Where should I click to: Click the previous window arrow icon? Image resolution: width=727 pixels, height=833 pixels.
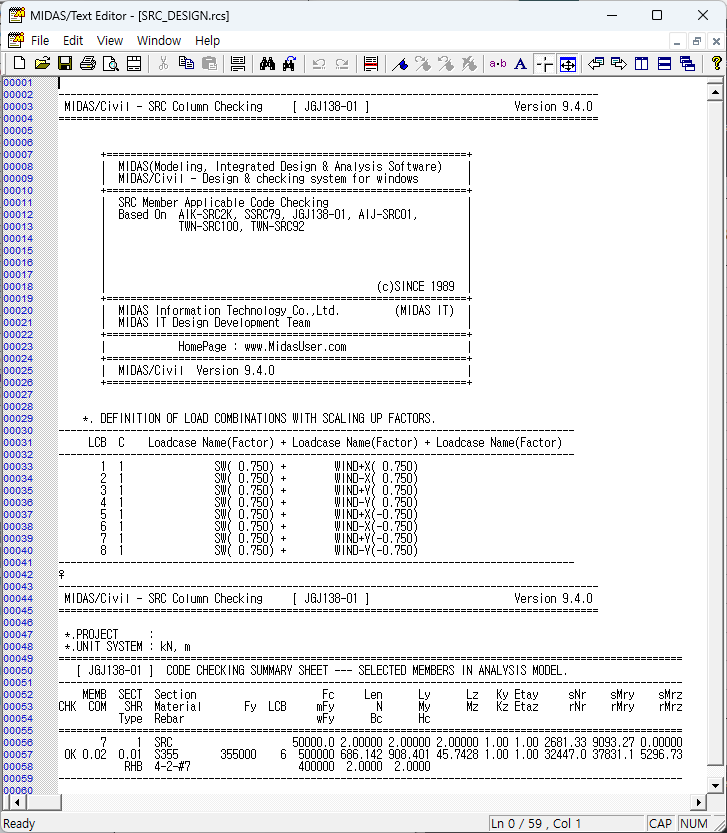[x=596, y=64]
